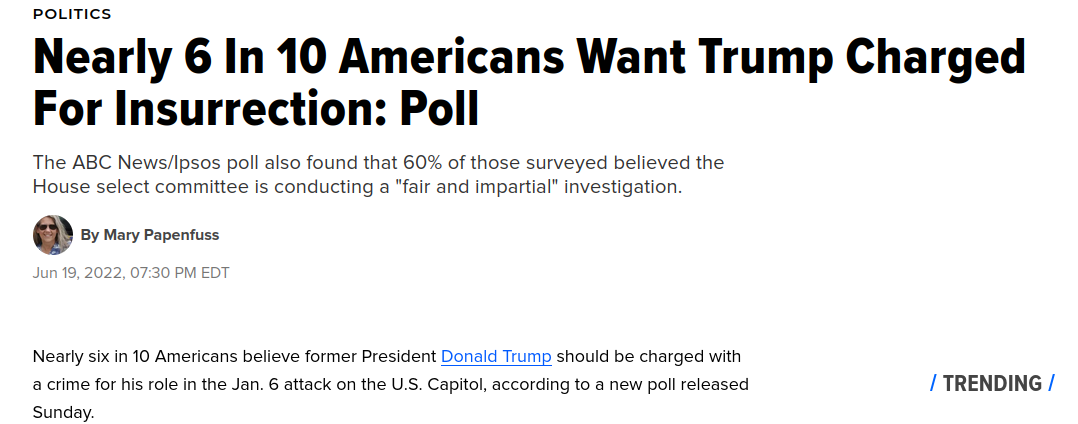
Task: Click the headline's first line about Trump Charged
Action: pos(529,57)
